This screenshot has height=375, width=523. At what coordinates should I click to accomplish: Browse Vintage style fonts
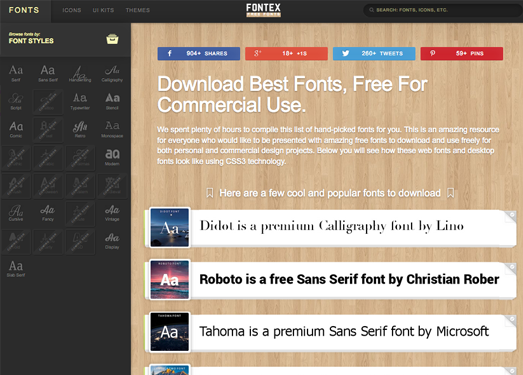(x=112, y=213)
